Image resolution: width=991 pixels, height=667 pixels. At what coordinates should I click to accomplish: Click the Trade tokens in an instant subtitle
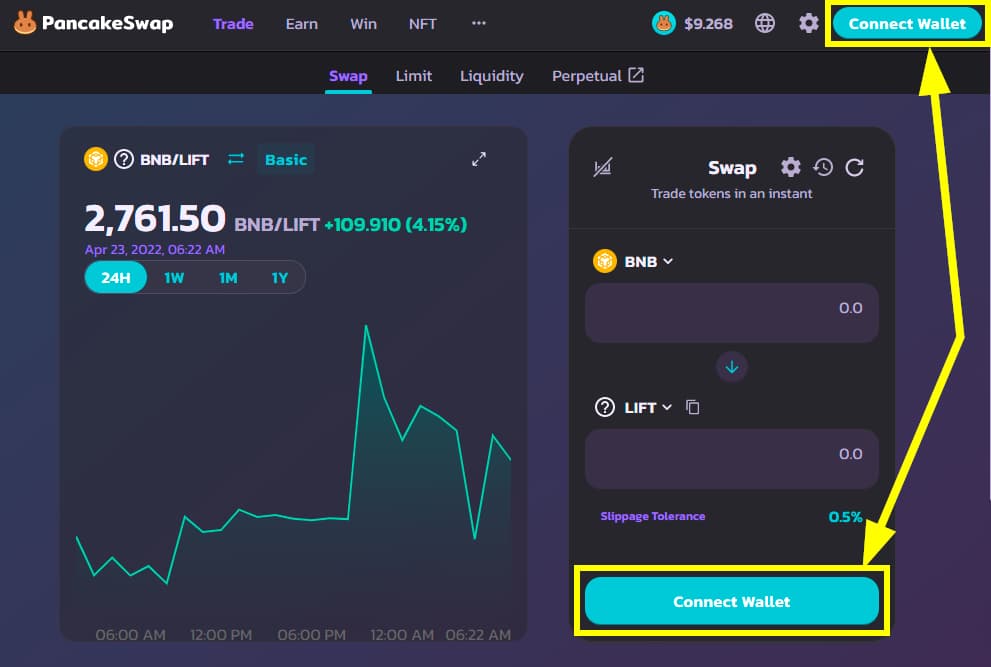point(732,193)
